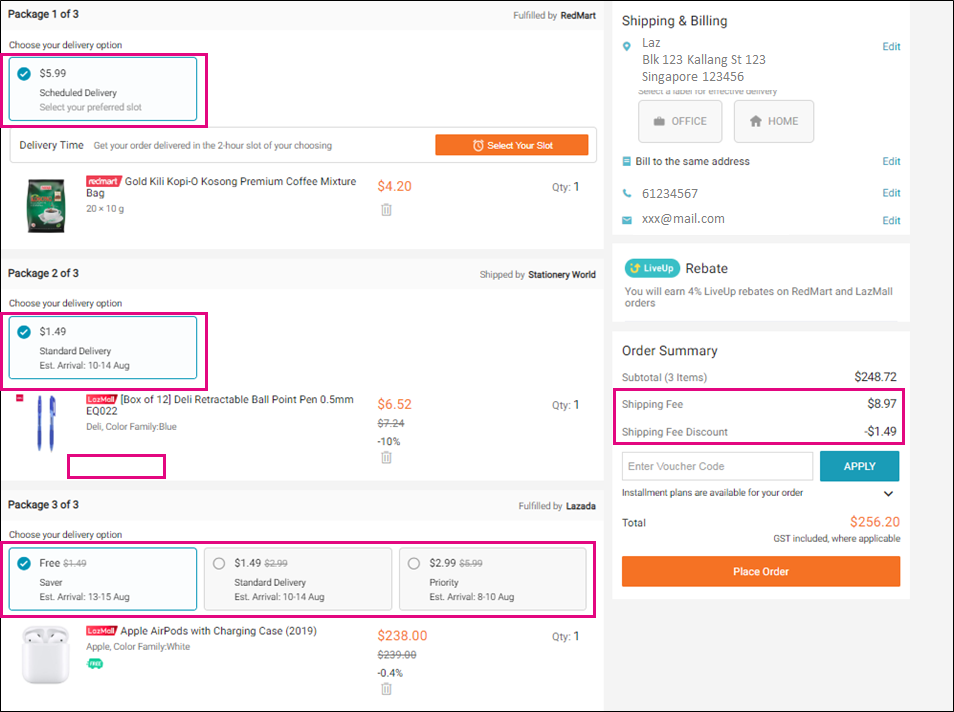Choose the $1.49 Standard Delivery for Package 3
954x712 pixels.
[x=298, y=579]
